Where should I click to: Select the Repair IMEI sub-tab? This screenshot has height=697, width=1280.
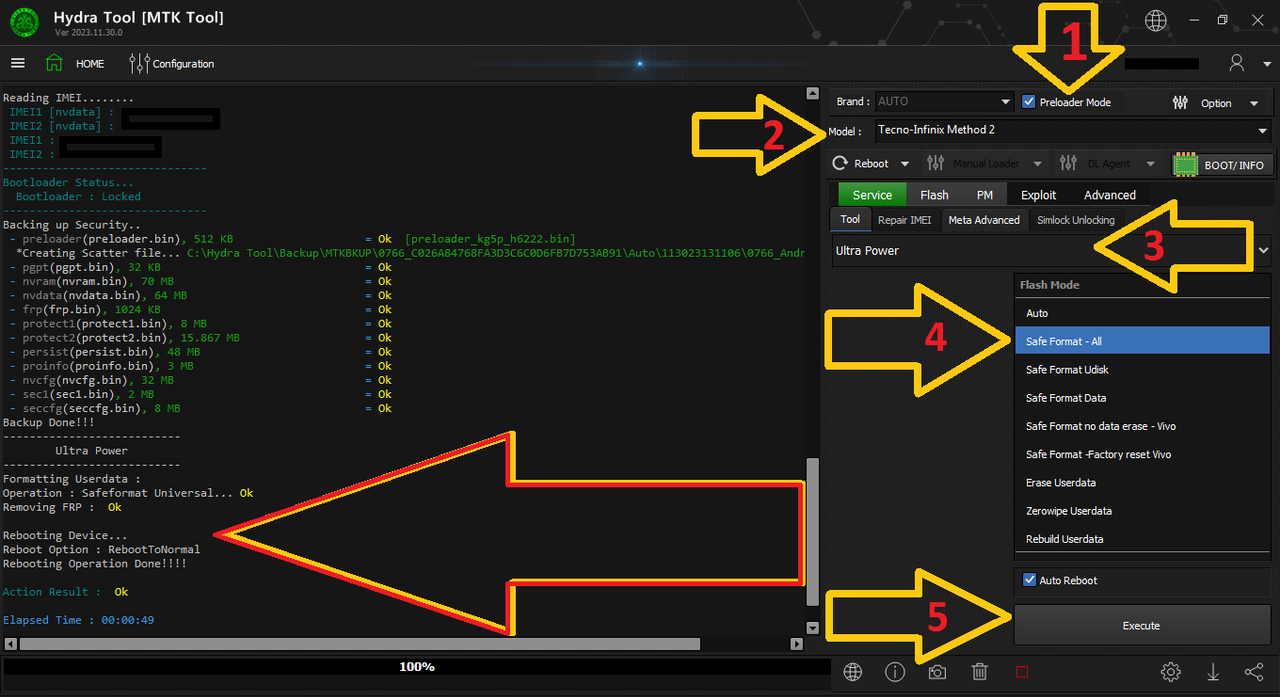(905, 220)
